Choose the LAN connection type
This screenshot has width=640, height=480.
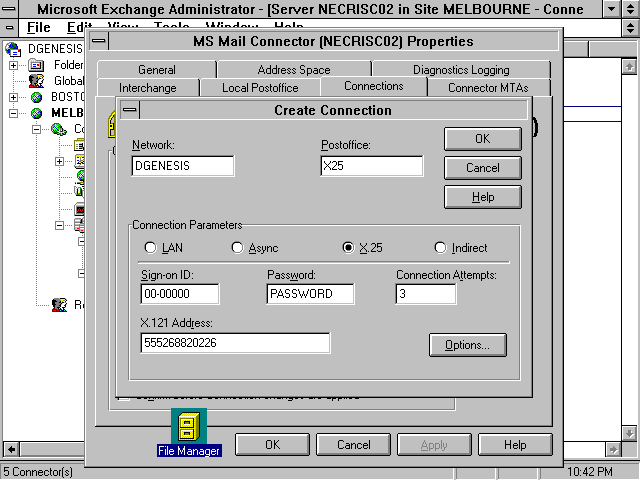pos(150,247)
